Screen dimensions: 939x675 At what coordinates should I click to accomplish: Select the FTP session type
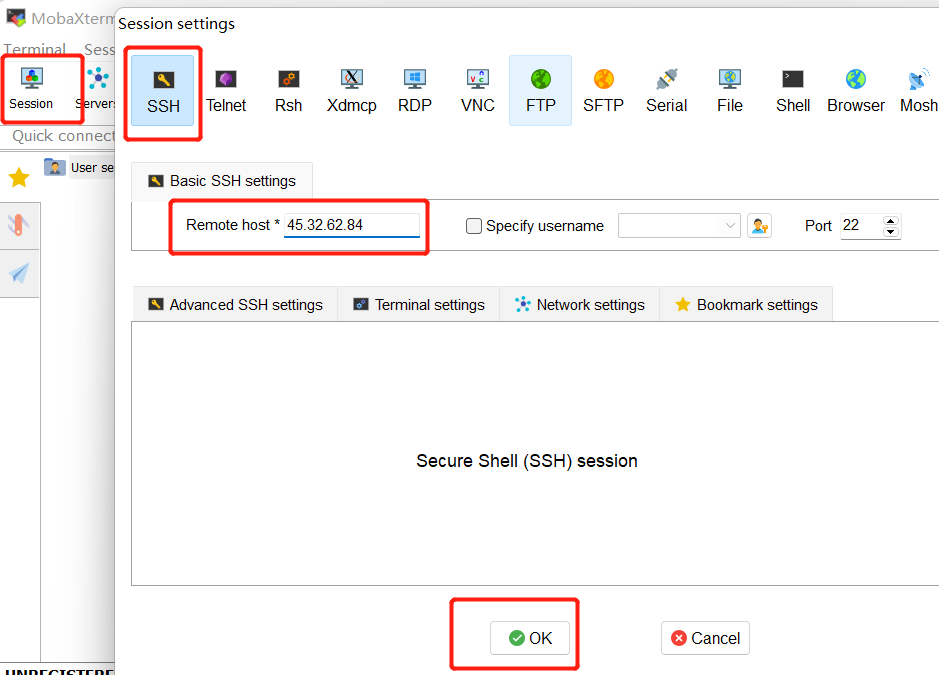pyautogui.click(x=540, y=91)
